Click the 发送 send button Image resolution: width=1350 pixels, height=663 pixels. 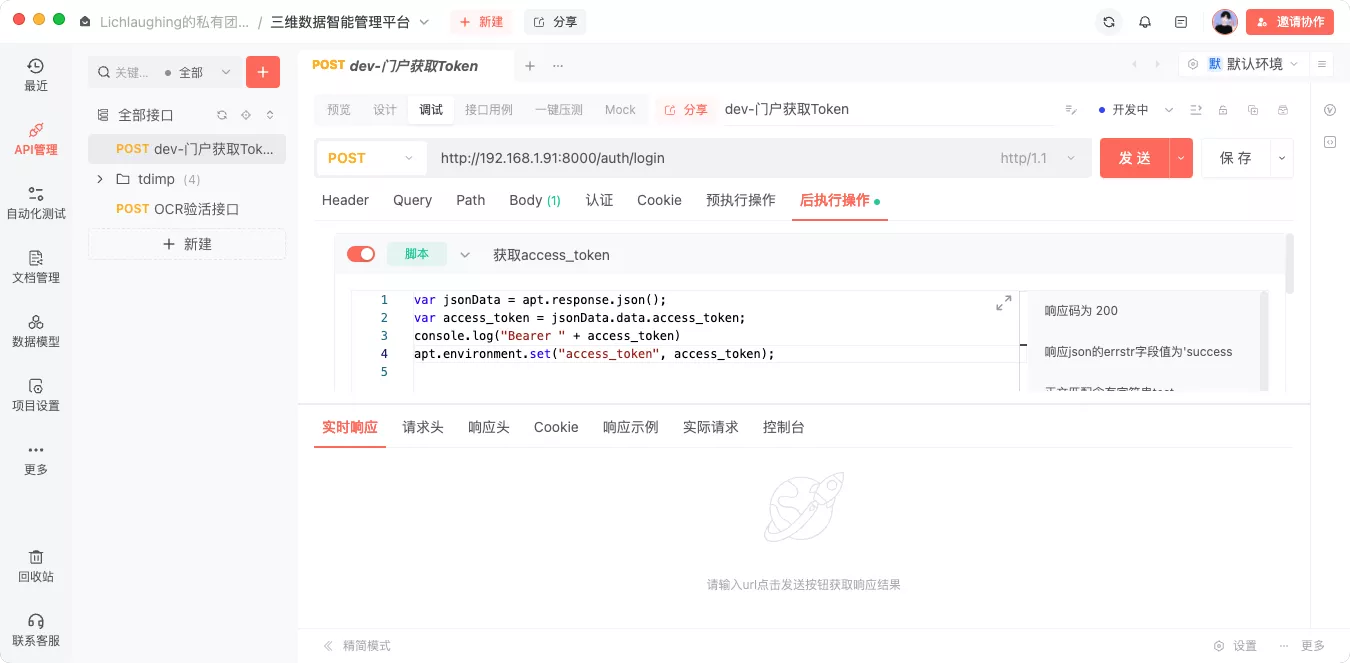pos(1134,158)
